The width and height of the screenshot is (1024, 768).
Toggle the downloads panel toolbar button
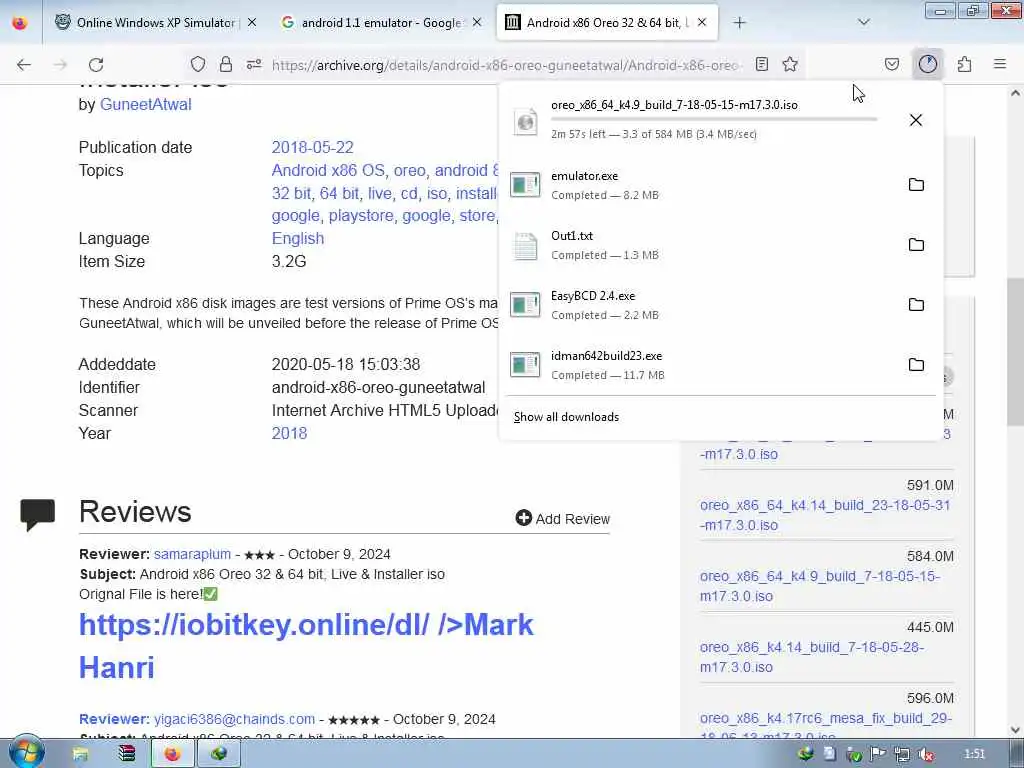pyautogui.click(x=928, y=64)
